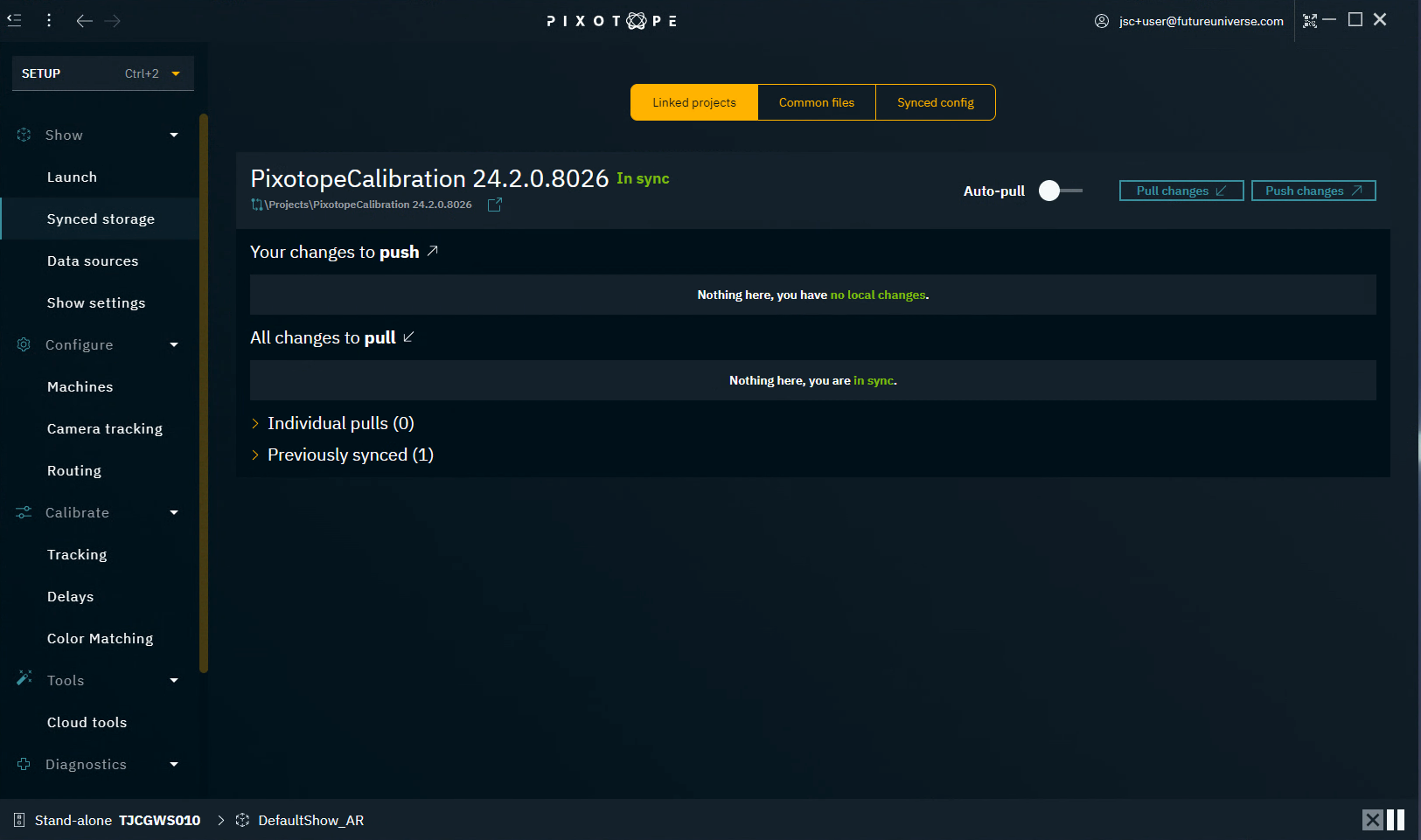Screen dimensions: 1421x840
Task: Open the SETUP view dropdown
Action: pos(103,73)
